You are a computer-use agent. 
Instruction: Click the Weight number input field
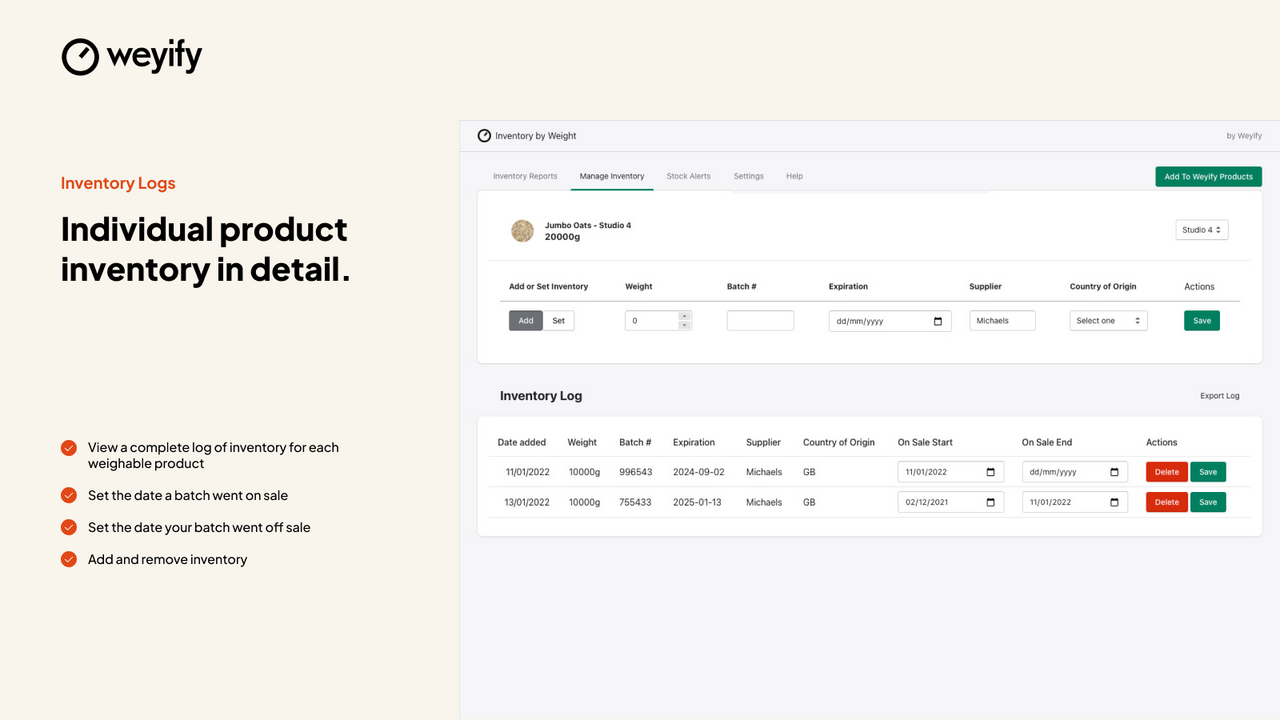click(659, 321)
